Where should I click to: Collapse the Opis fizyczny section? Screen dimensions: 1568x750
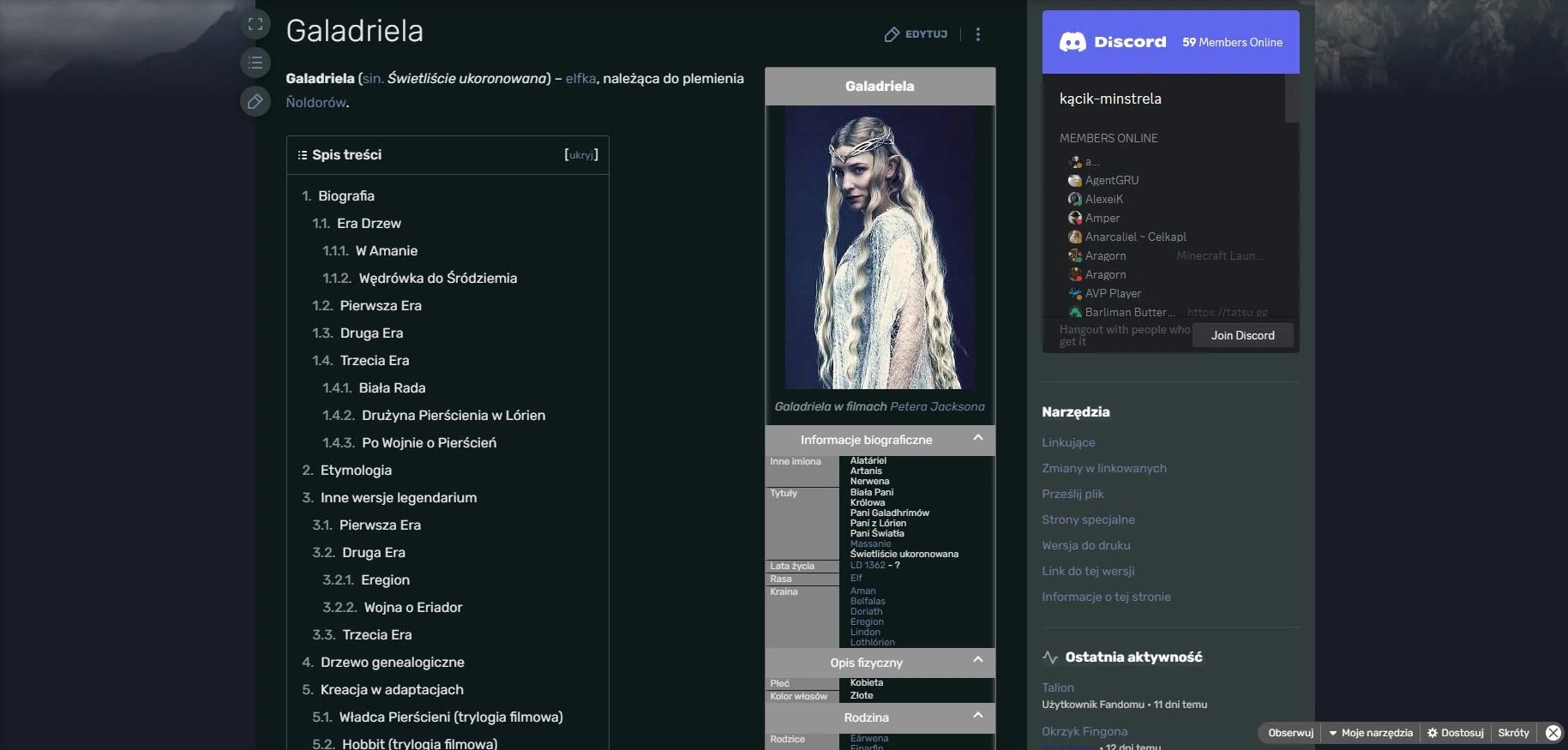click(978, 660)
